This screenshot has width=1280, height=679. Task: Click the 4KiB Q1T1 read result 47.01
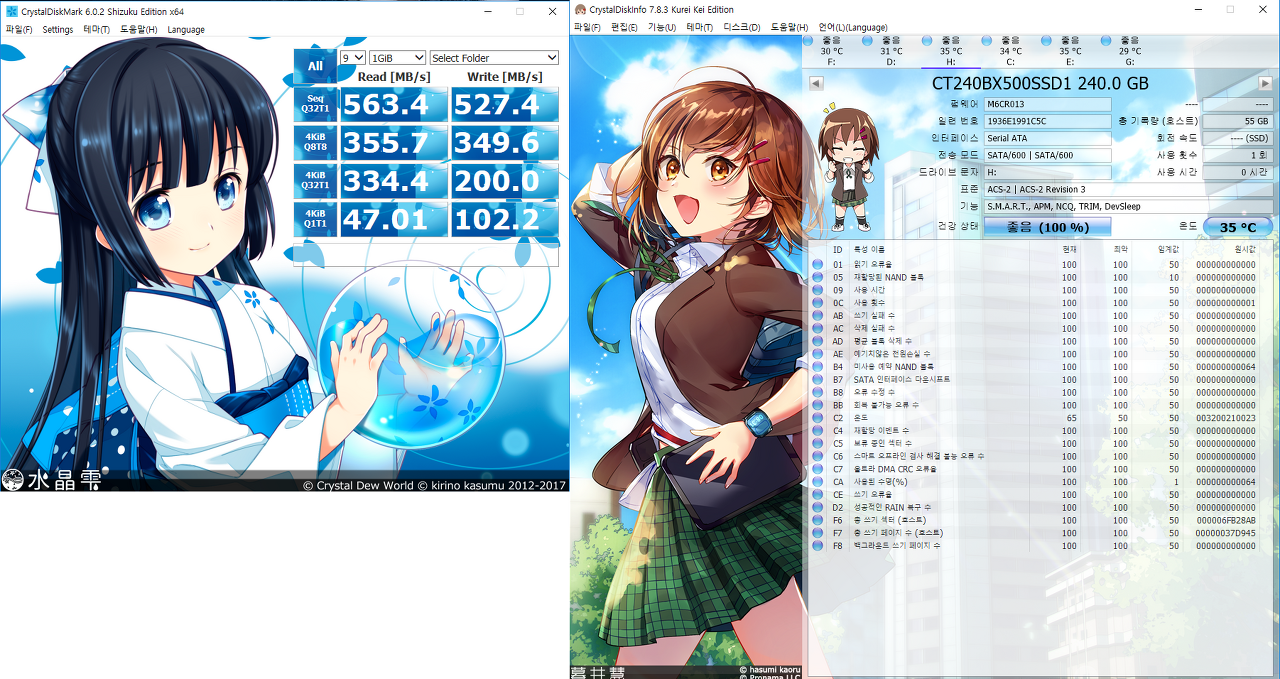tap(394, 218)
